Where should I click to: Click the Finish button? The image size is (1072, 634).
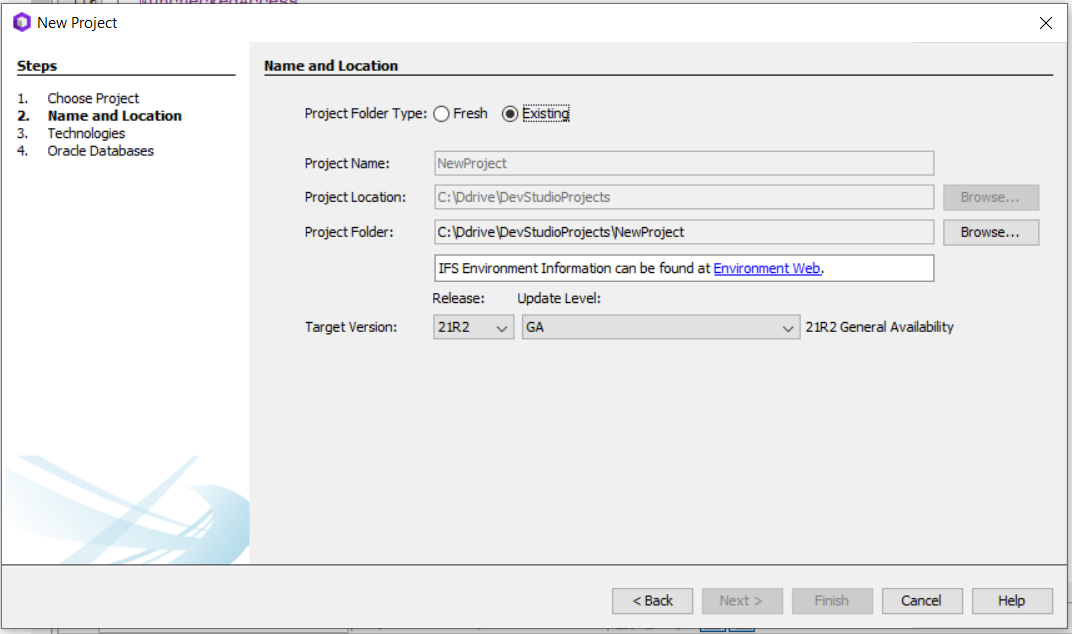pyautogui.click(x=832, y=600)
